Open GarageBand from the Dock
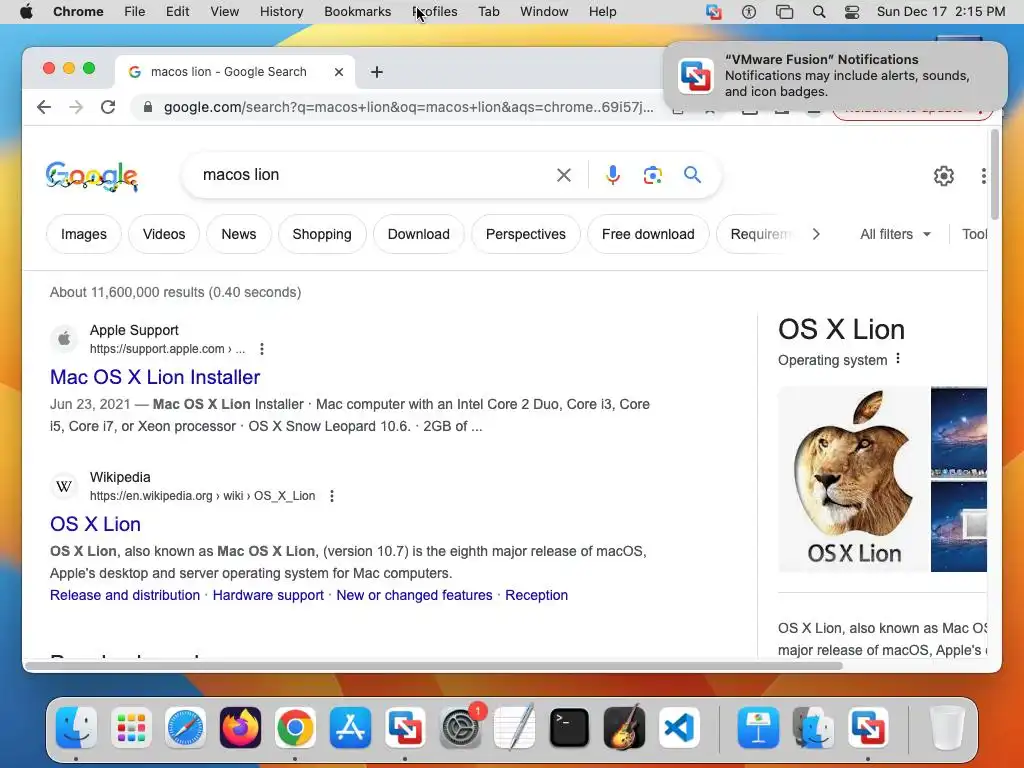Viewport: 1024px width, 768px height. click(x=624, y=728)
